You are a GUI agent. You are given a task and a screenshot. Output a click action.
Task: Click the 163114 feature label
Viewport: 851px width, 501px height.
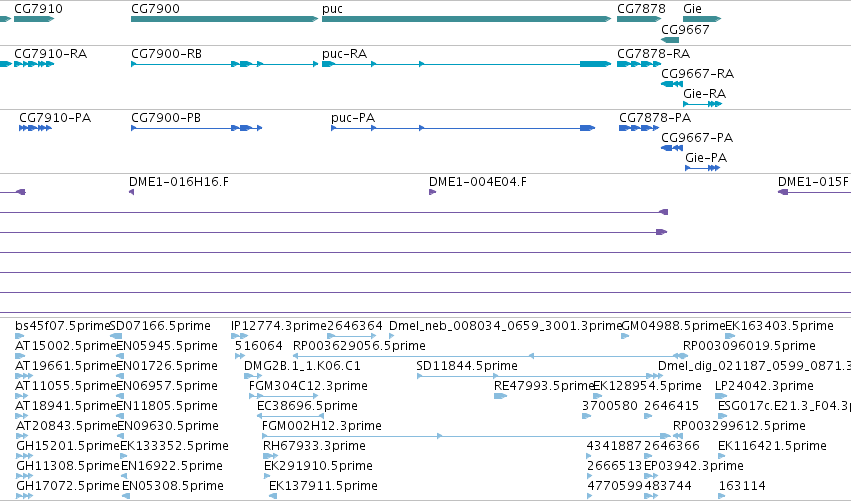[742, 486]
